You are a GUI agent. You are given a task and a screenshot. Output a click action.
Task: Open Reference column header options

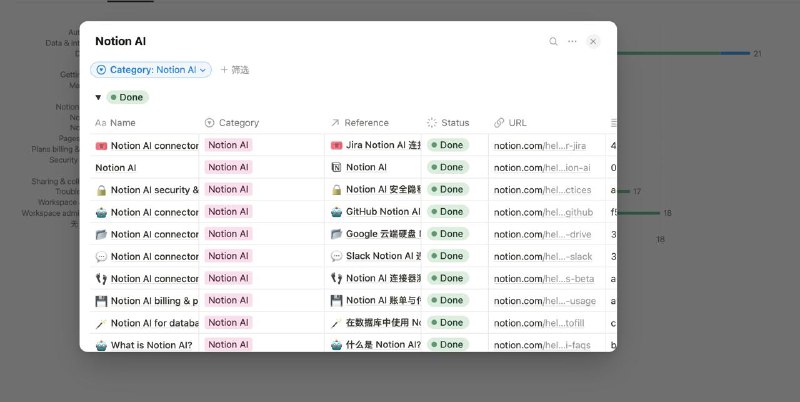[360, 123]
